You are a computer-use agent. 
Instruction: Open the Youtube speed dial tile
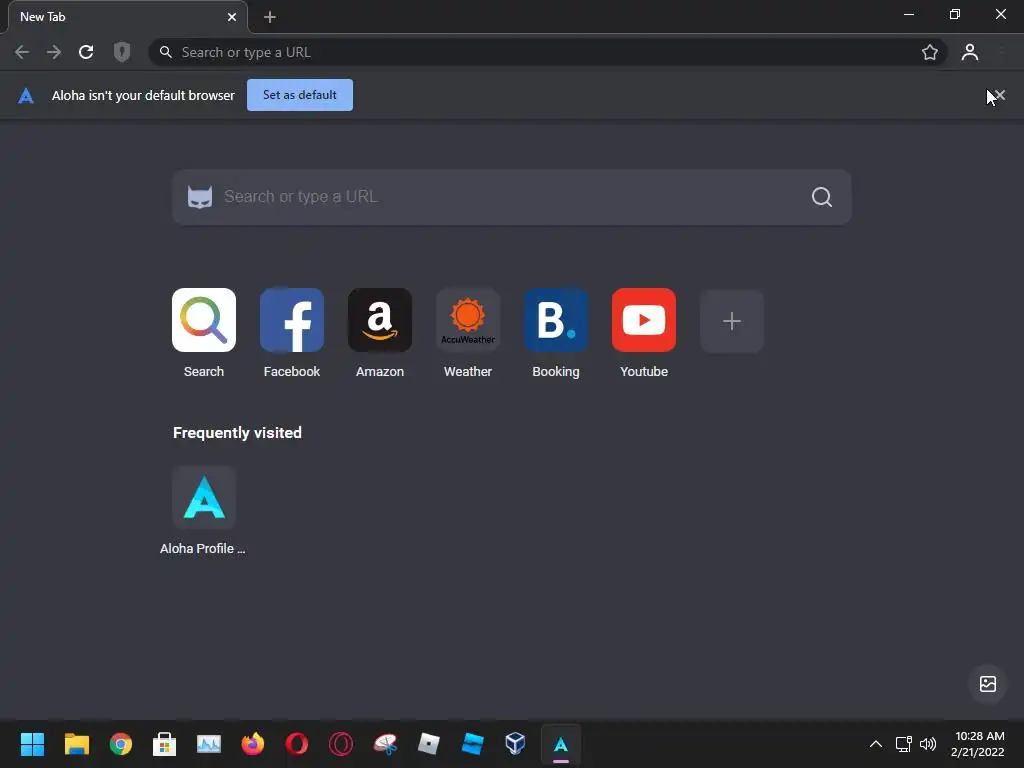(x=644, y=320)
